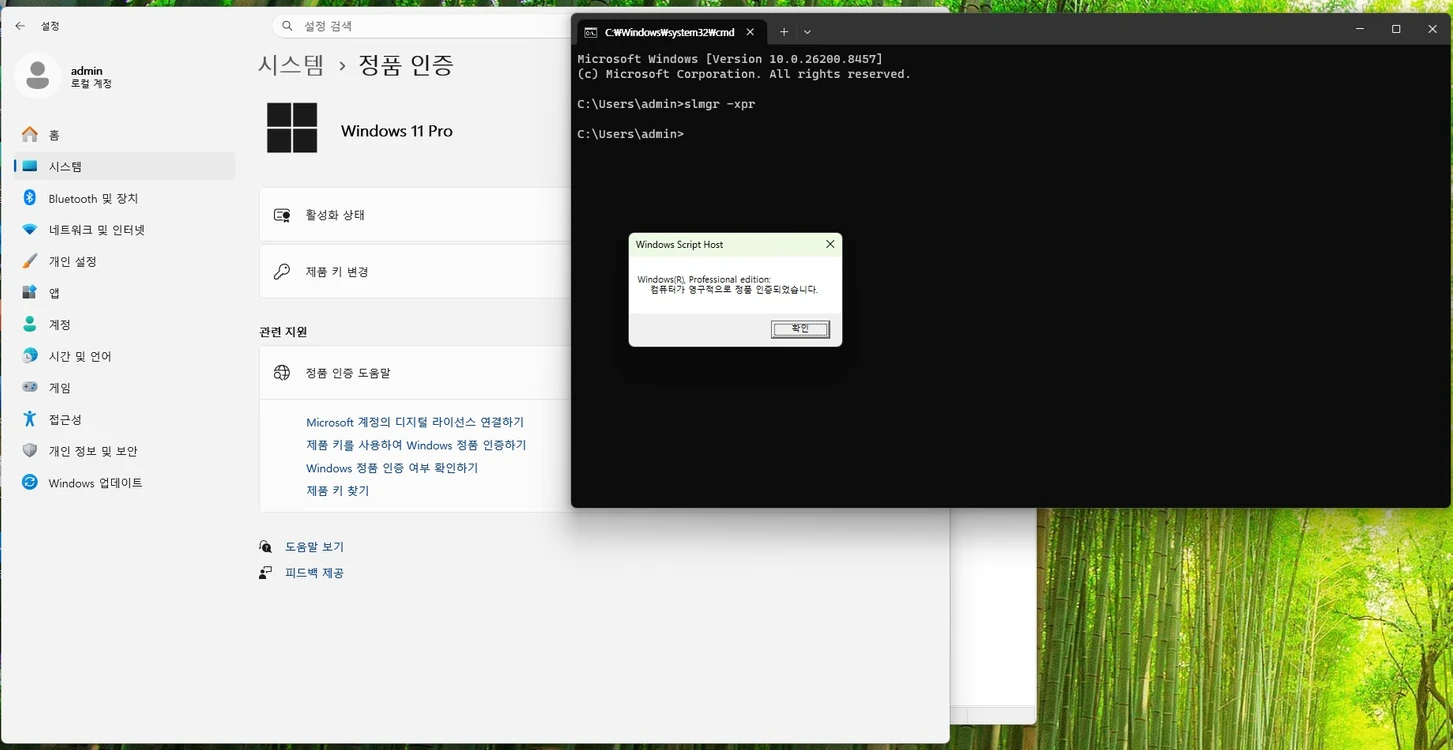The height and width of the screenshot is (750, 1453).
Task: Select 시스템 in the Settings sidebar
Action: 125,166
